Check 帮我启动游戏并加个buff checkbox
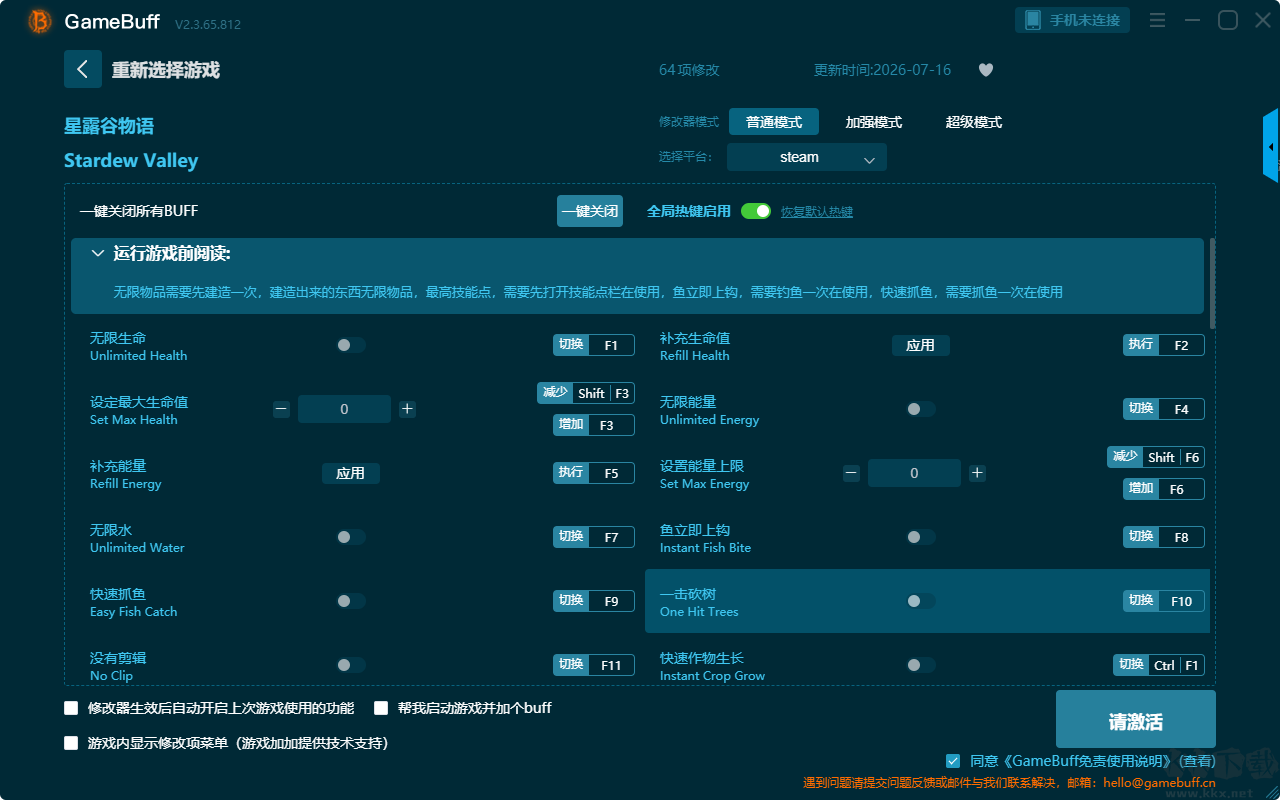 [381, 708]
